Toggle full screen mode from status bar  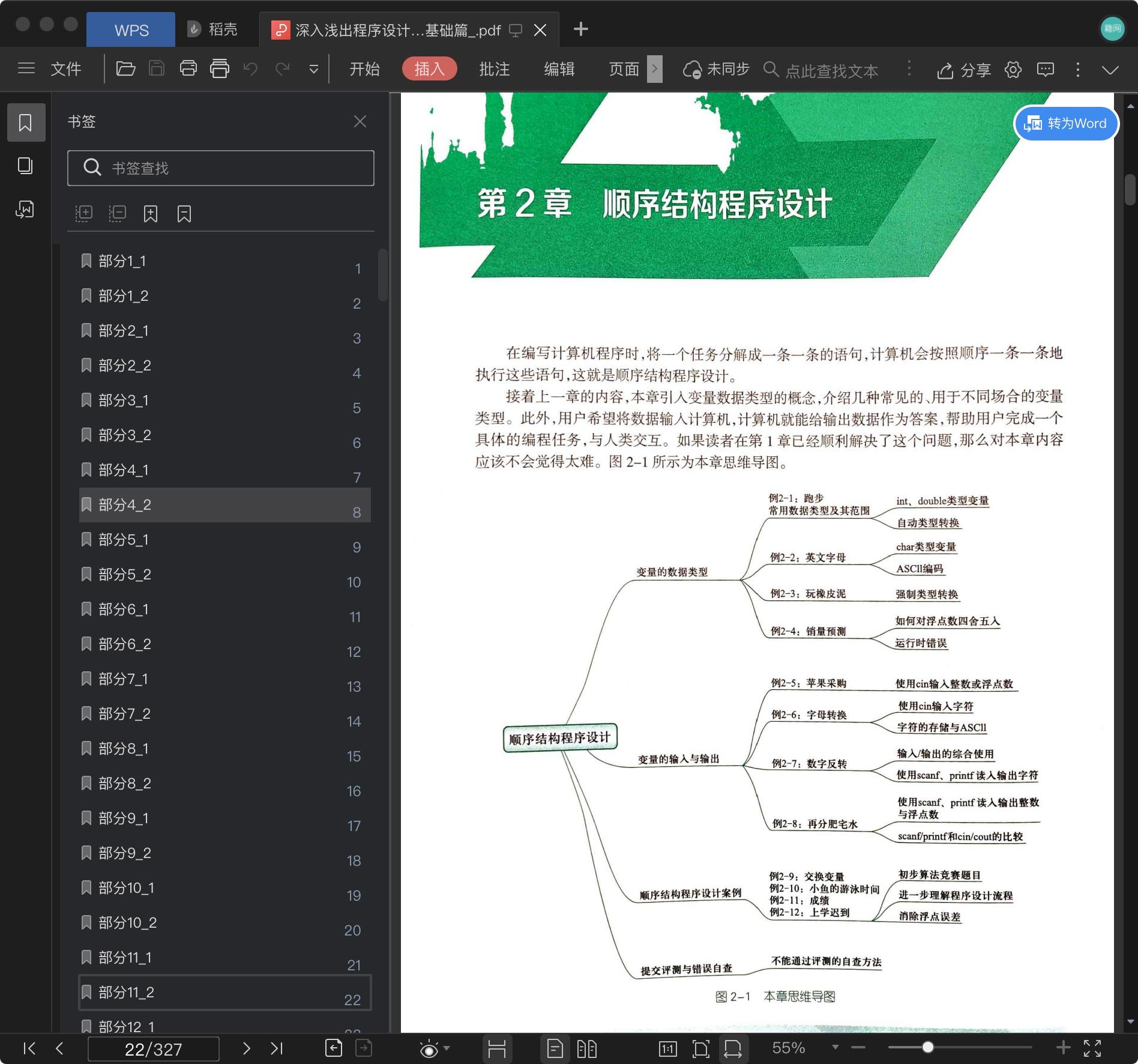[x=1094, y=1048]
